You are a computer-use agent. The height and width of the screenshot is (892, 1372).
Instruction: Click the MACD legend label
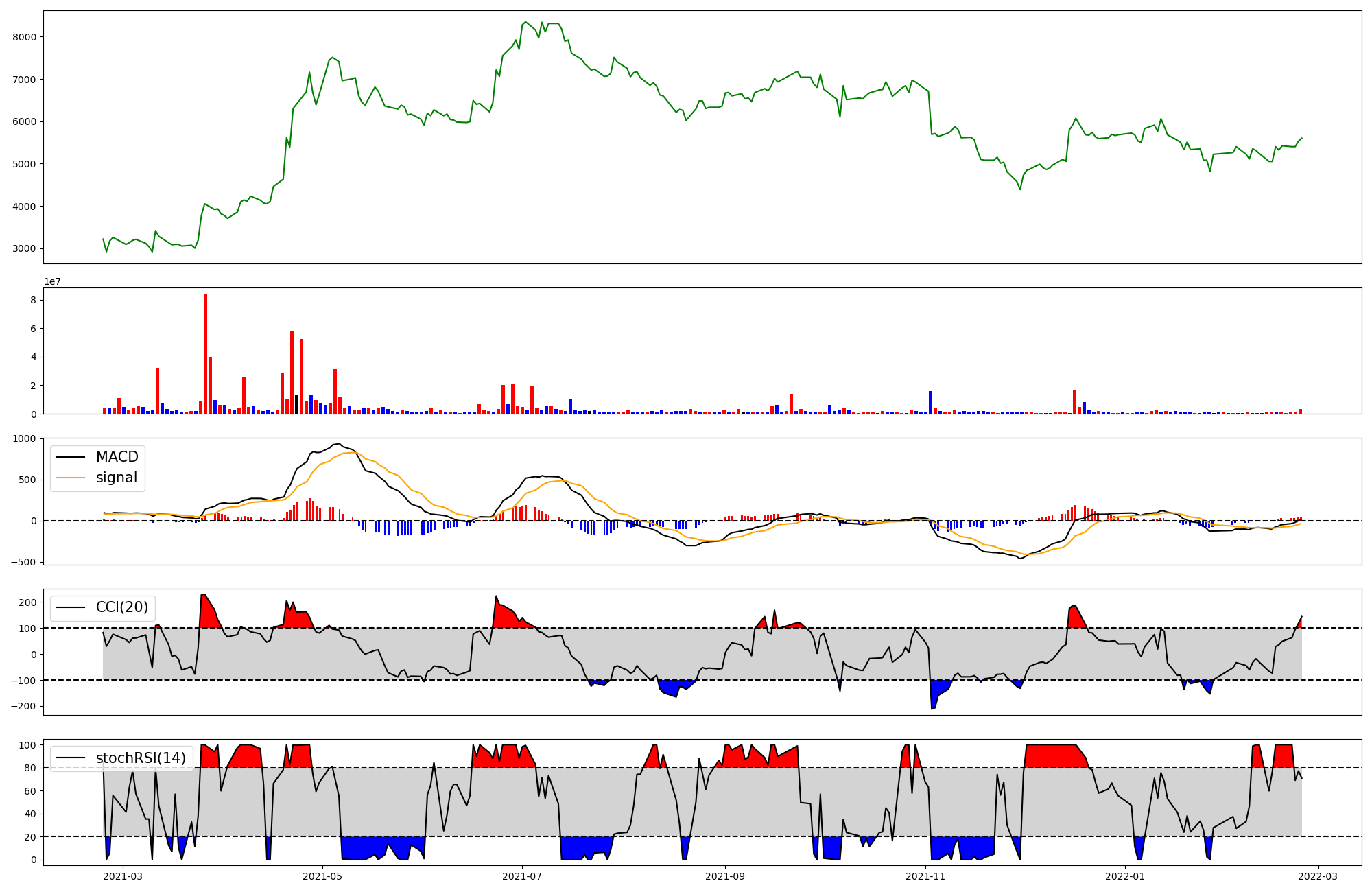[x=117, y=457]
